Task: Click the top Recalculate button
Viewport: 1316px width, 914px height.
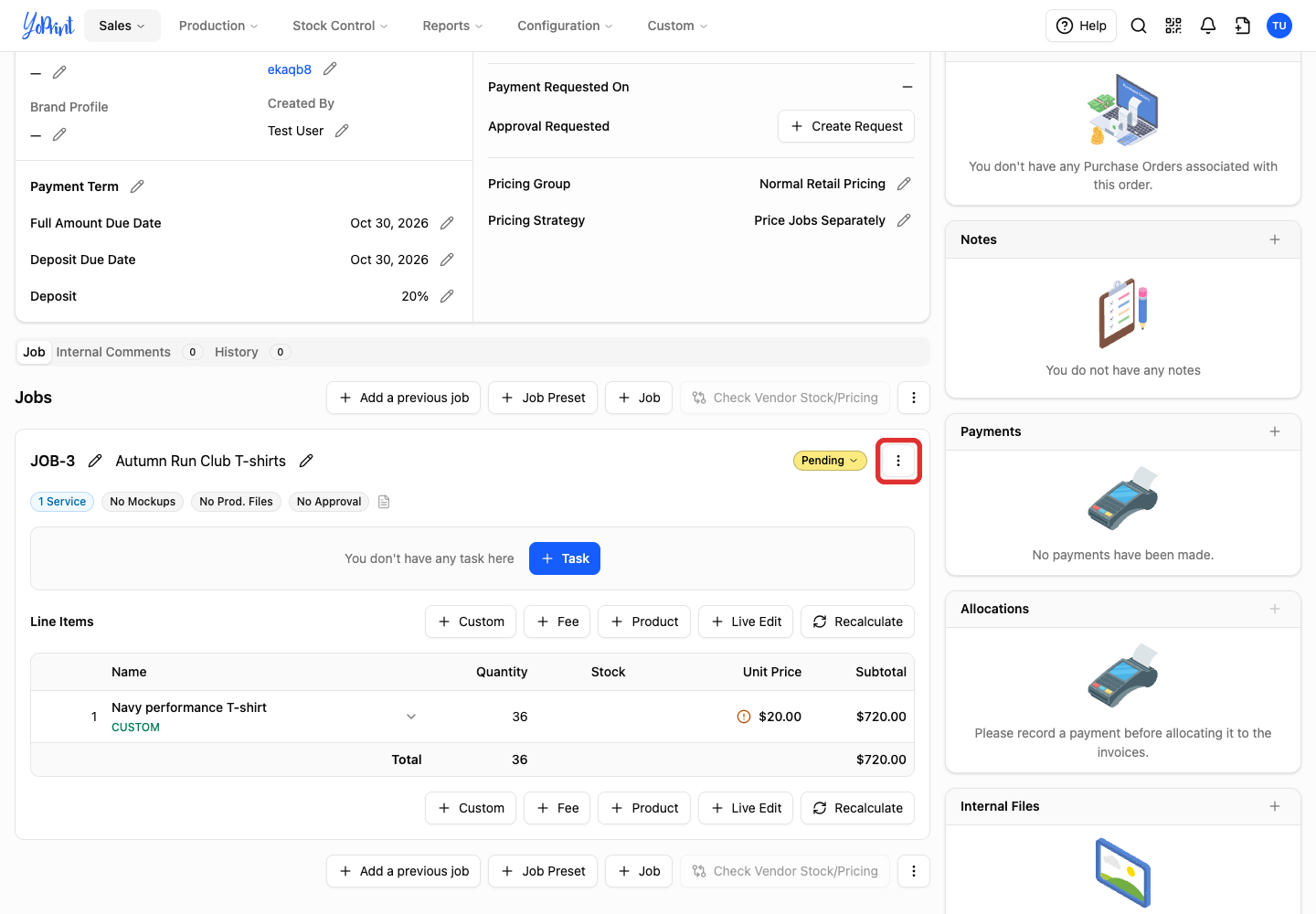Action: pyautogui.click(x=857, y=622)
